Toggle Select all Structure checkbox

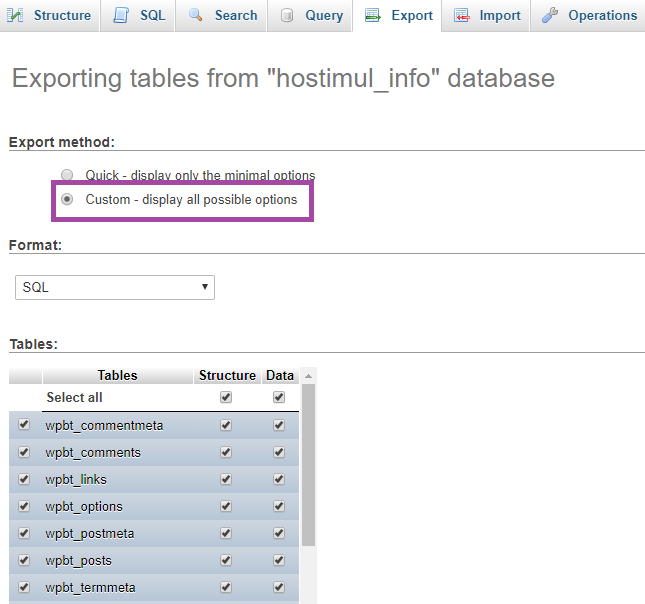(x=226, y=397)
